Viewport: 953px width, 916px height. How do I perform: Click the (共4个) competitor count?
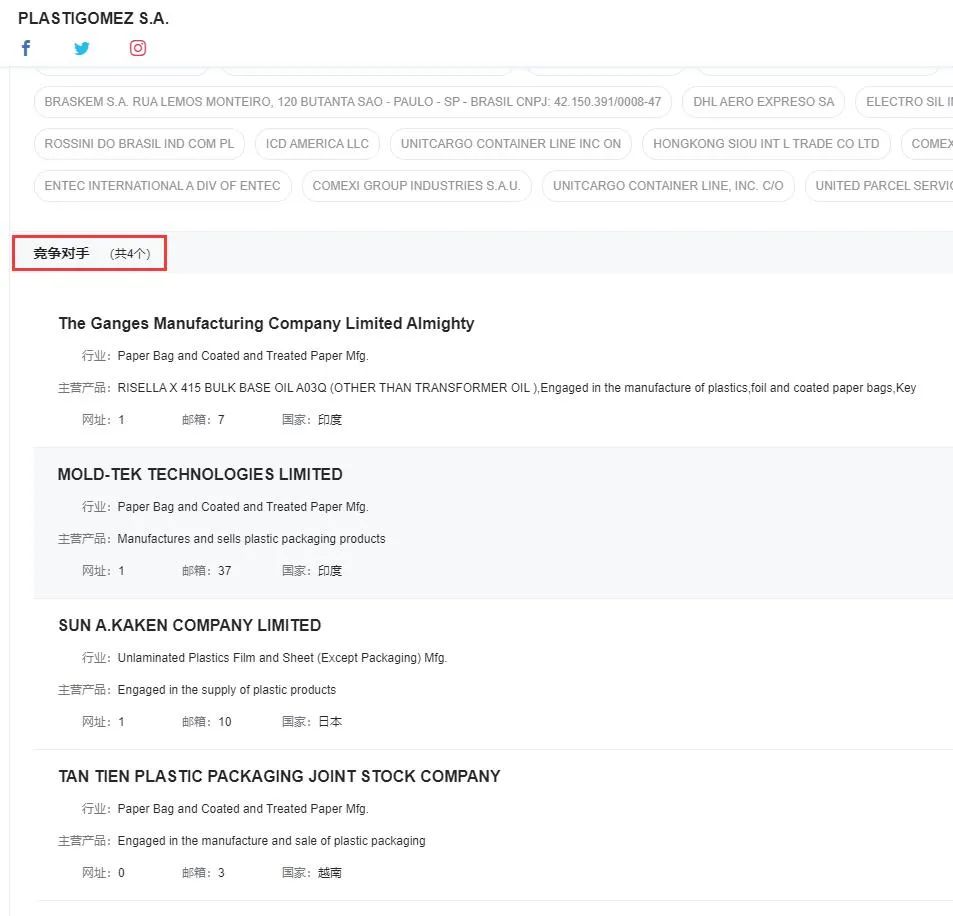click(x=130, y=253)
